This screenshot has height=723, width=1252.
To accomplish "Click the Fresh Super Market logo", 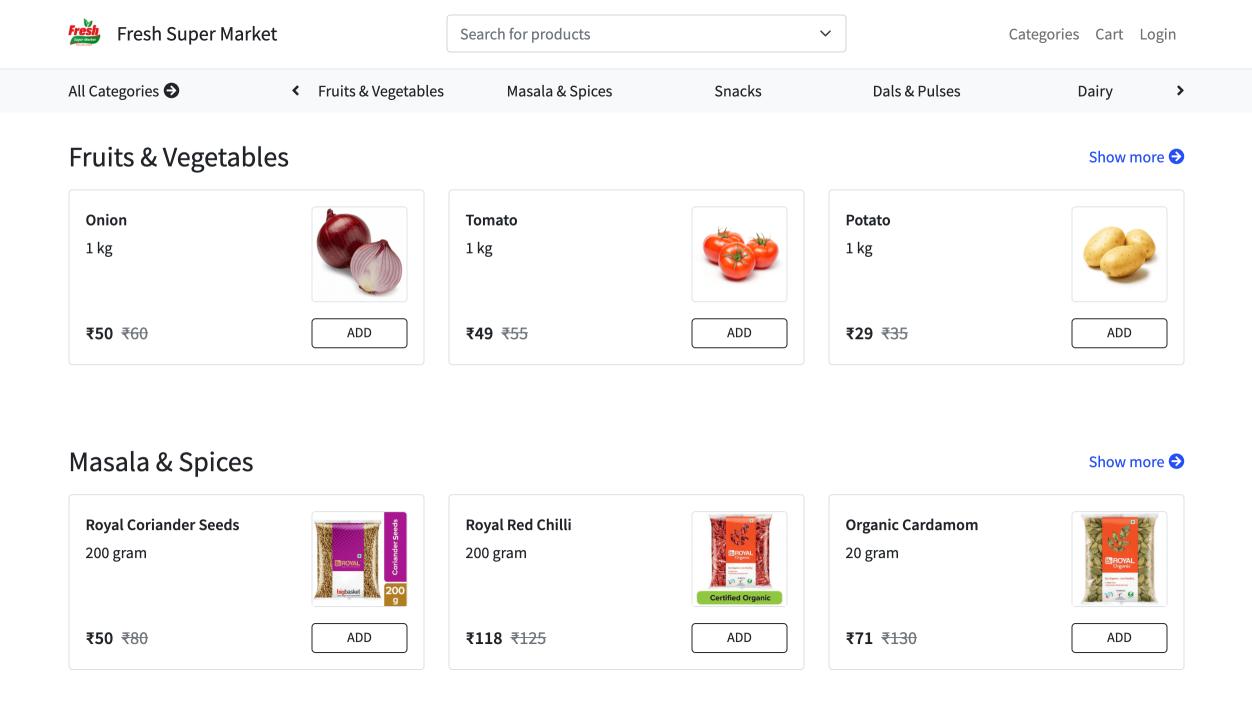I will 84,32.
